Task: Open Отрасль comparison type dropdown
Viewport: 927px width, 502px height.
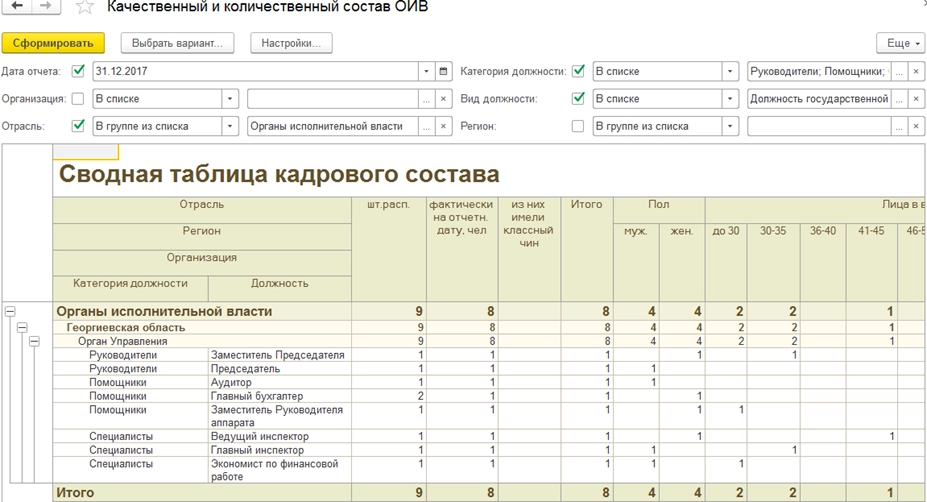Action: [x=230, y=126]
